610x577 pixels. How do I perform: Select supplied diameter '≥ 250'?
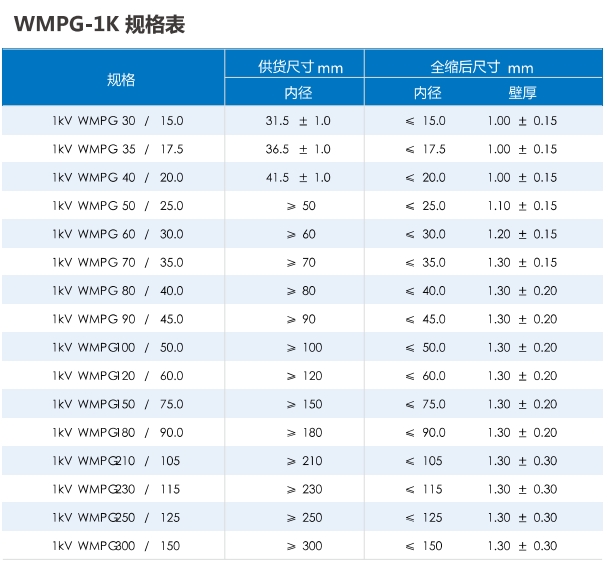(305, 517)
